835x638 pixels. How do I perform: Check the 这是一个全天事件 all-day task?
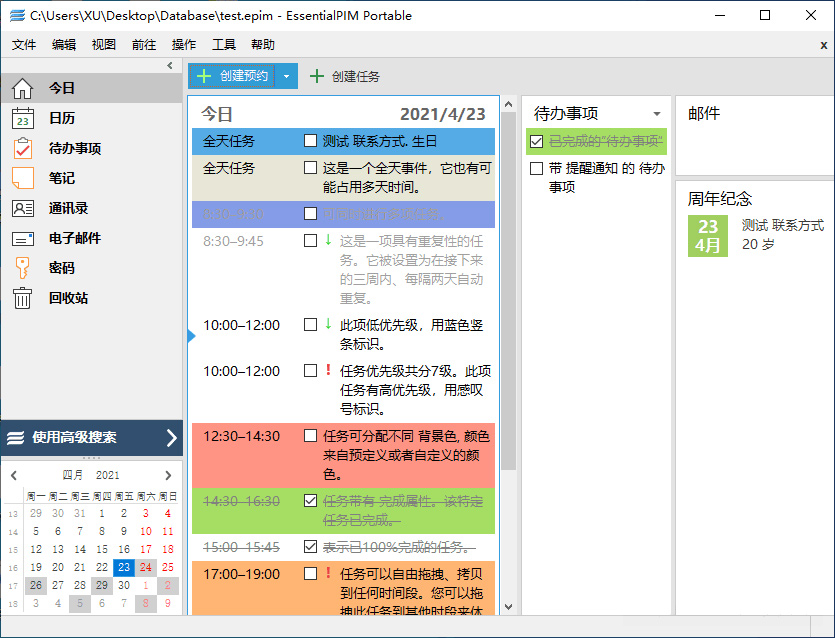click(310, 168)
